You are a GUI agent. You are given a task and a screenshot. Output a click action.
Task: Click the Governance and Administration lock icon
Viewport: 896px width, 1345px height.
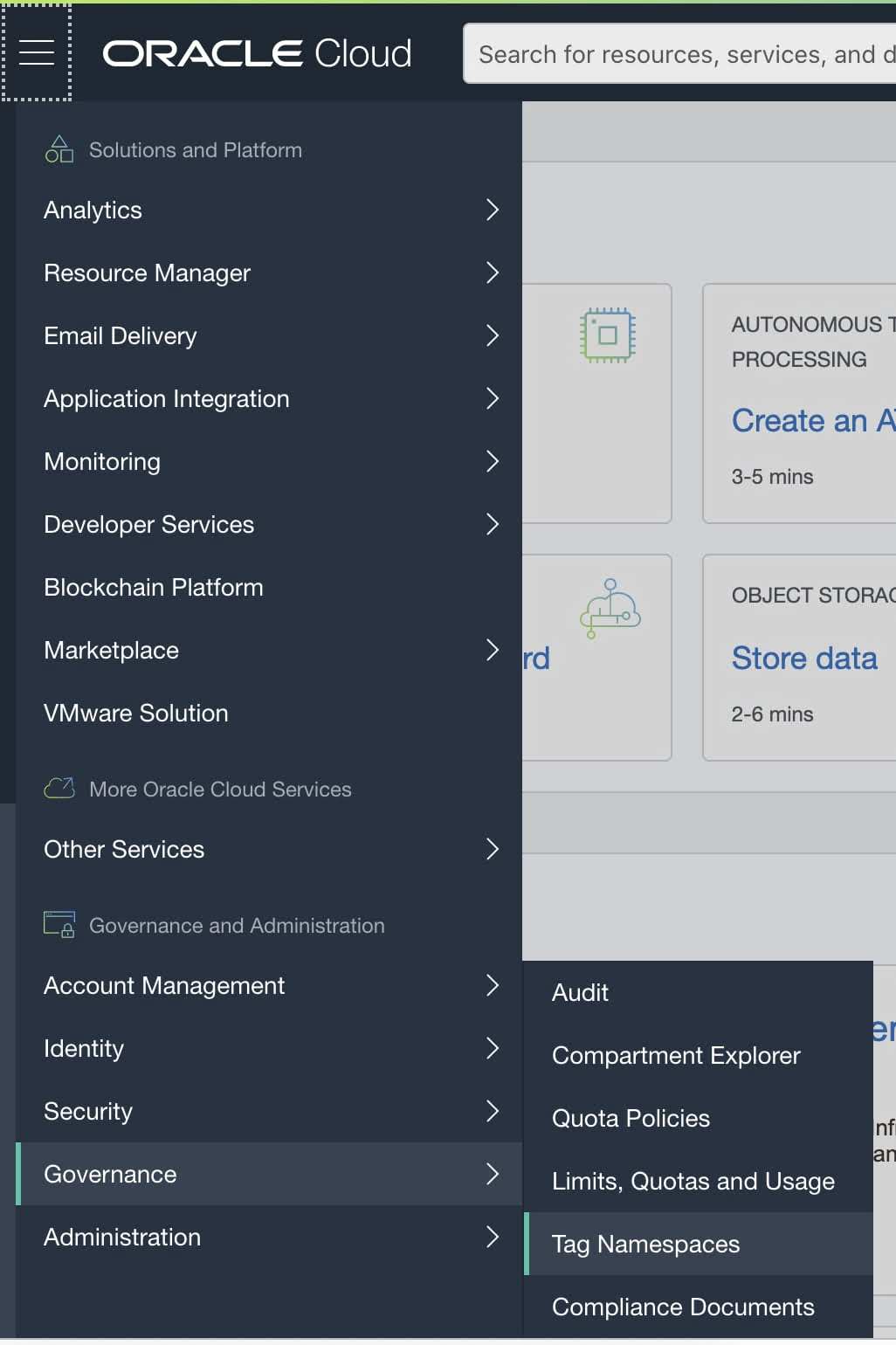(59, 924)
